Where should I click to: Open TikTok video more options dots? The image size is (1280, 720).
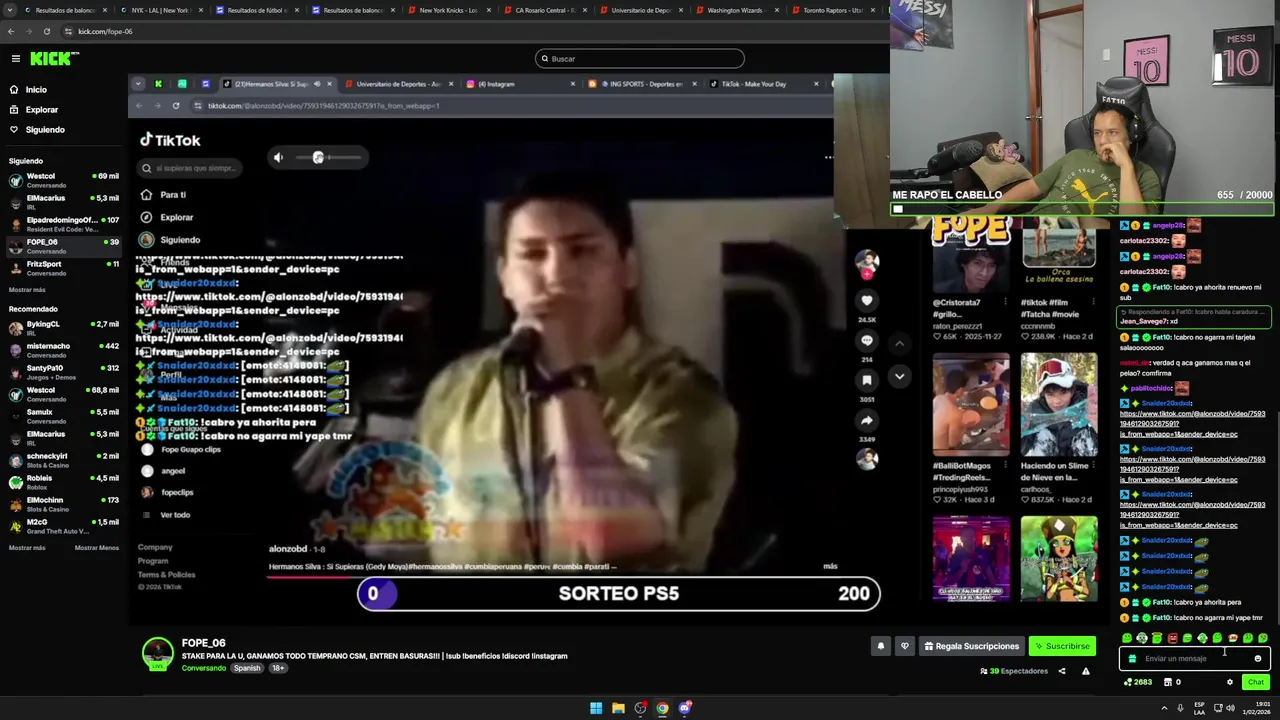pyautogui.click(x=828, y=157)
